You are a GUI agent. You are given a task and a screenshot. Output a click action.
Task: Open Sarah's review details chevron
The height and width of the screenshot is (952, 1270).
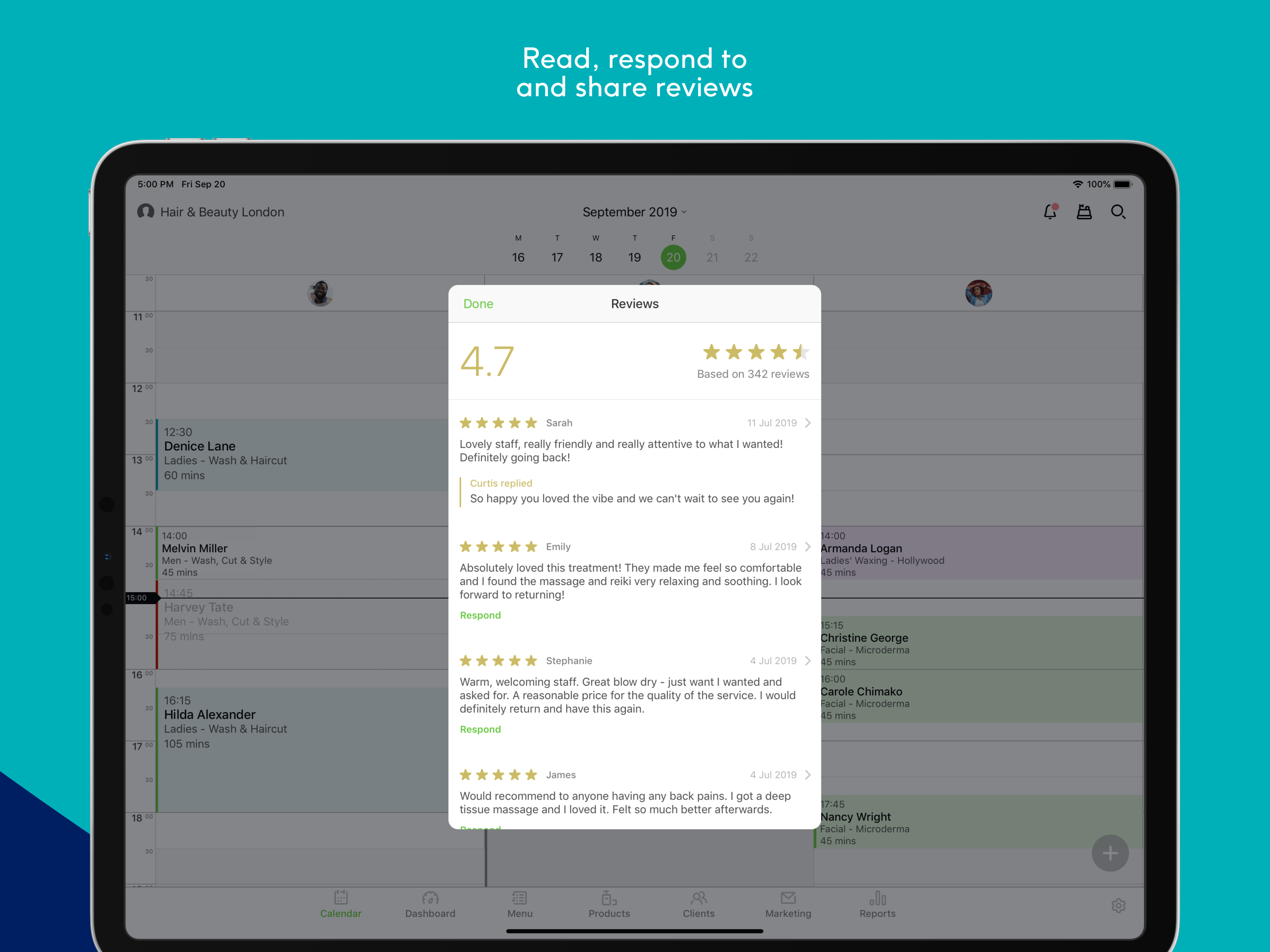click(x=808, y=423)
